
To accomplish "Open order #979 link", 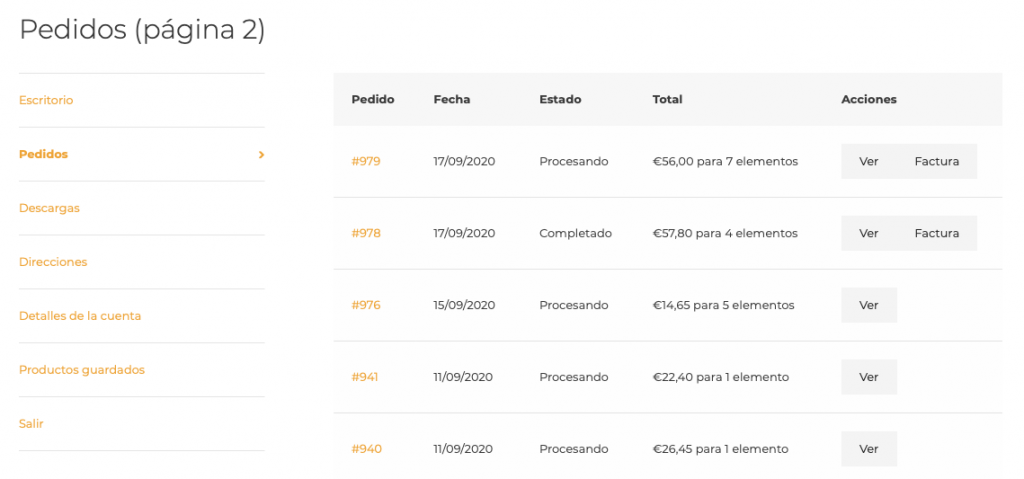I will [366, 161].
